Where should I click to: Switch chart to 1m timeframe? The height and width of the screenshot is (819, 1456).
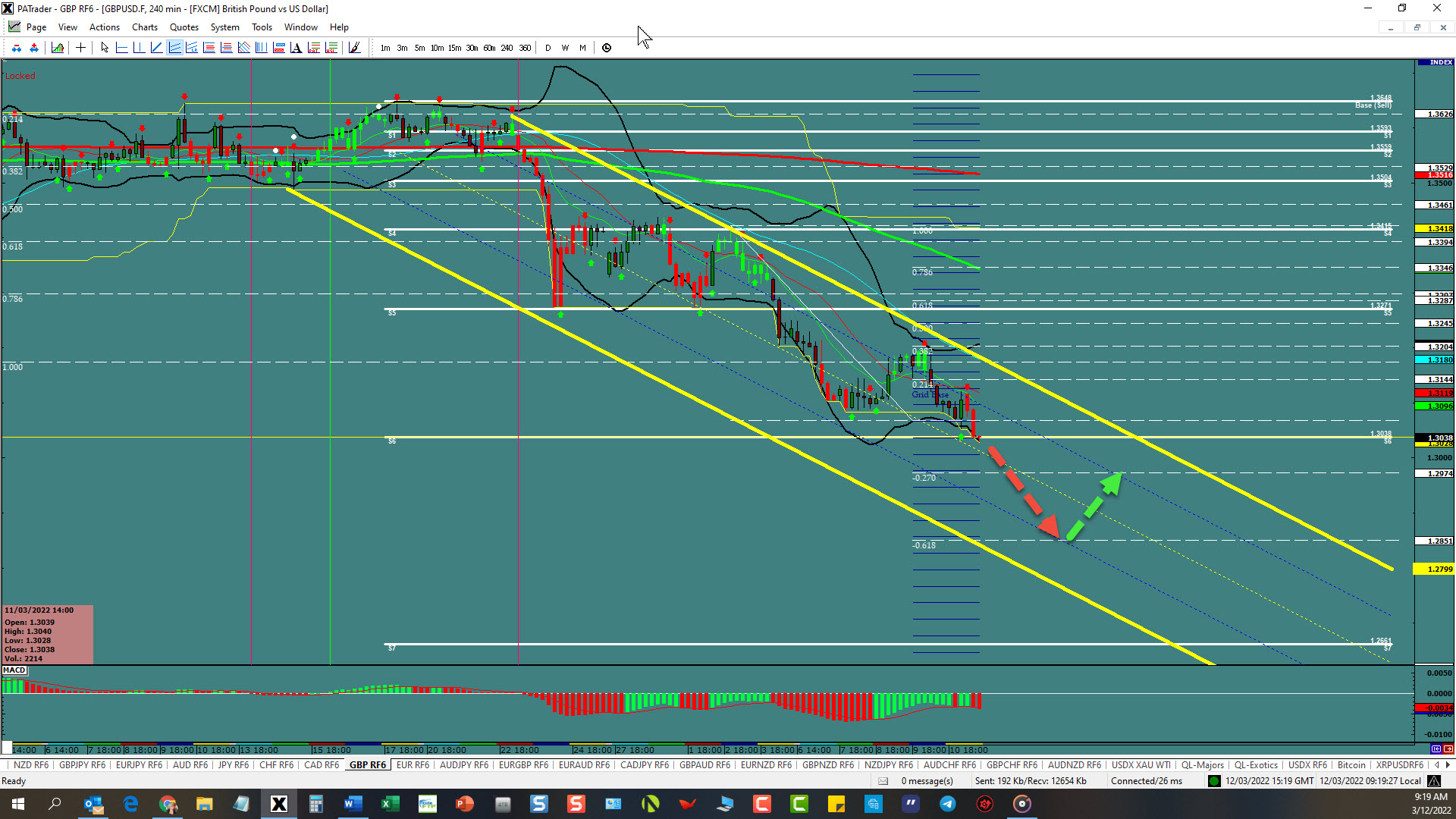(x=385, y=48)
